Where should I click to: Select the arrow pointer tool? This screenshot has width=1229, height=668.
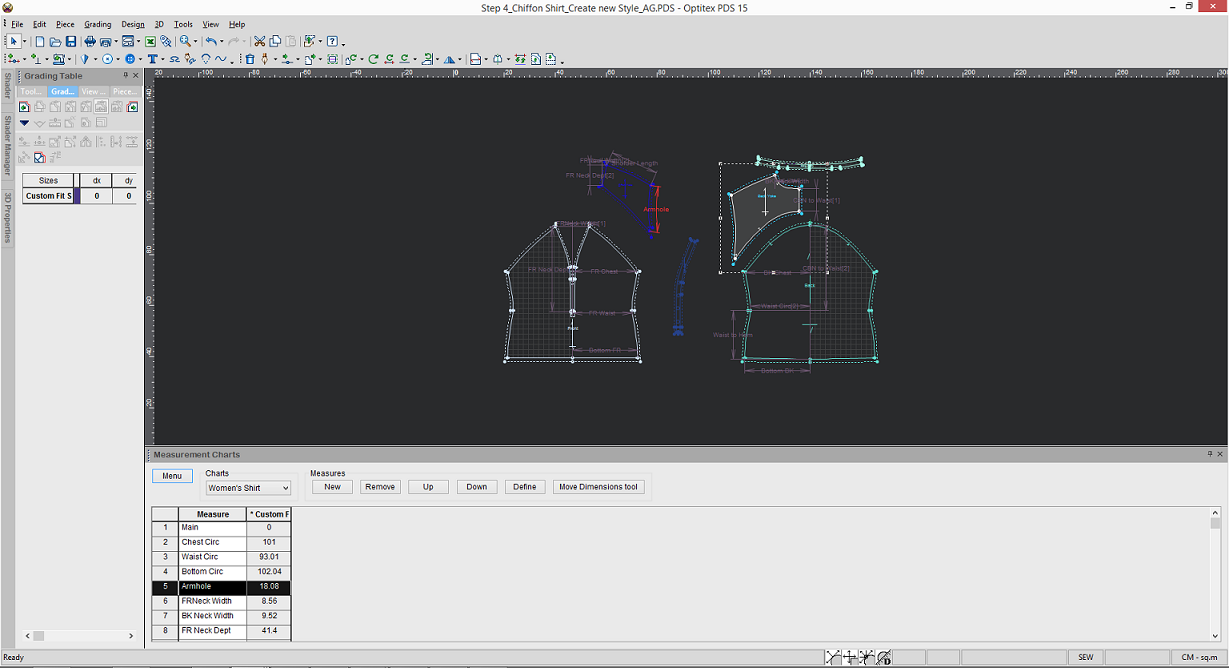pyautogui.click(x=14, y=41)
